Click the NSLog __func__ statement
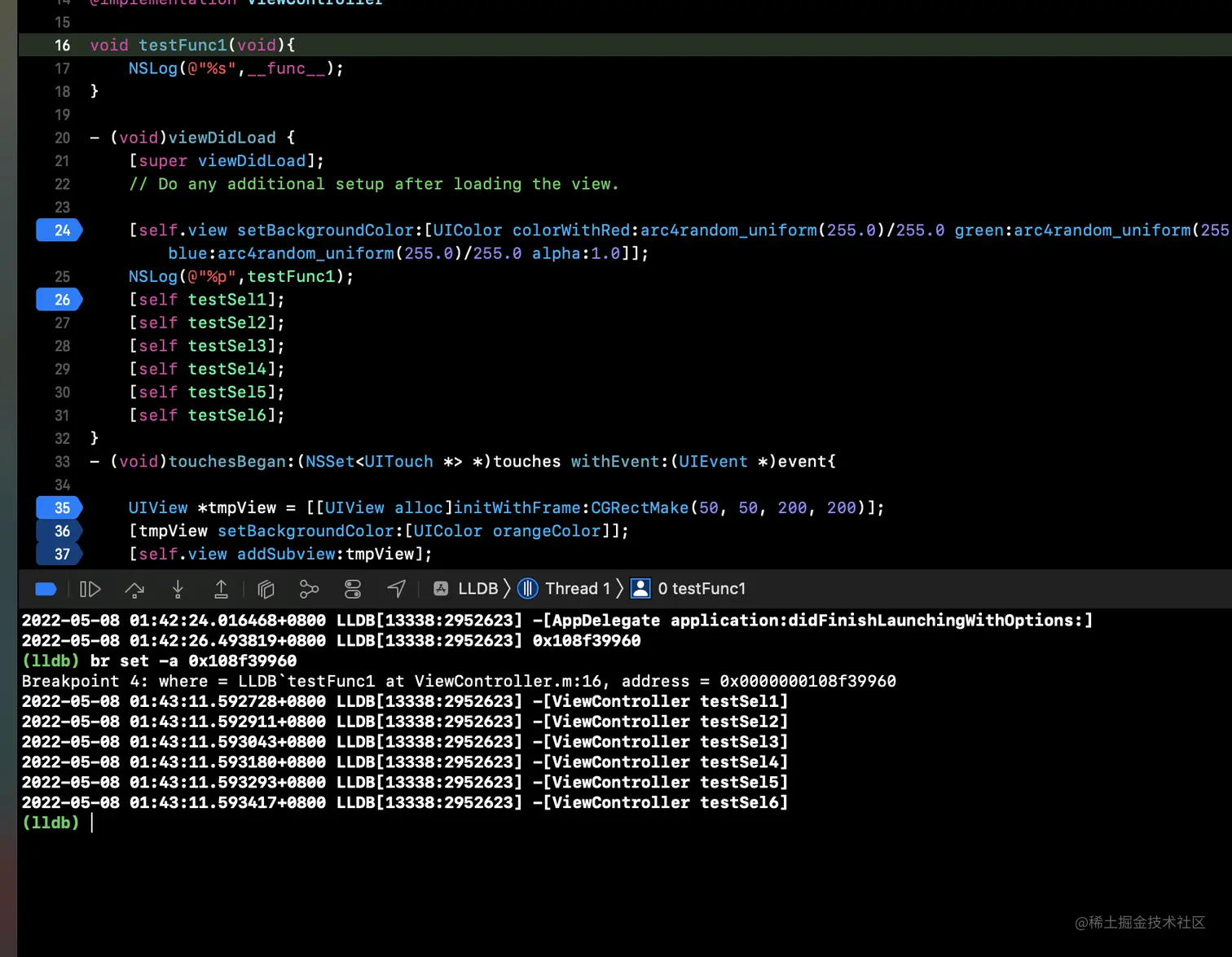 235,68
